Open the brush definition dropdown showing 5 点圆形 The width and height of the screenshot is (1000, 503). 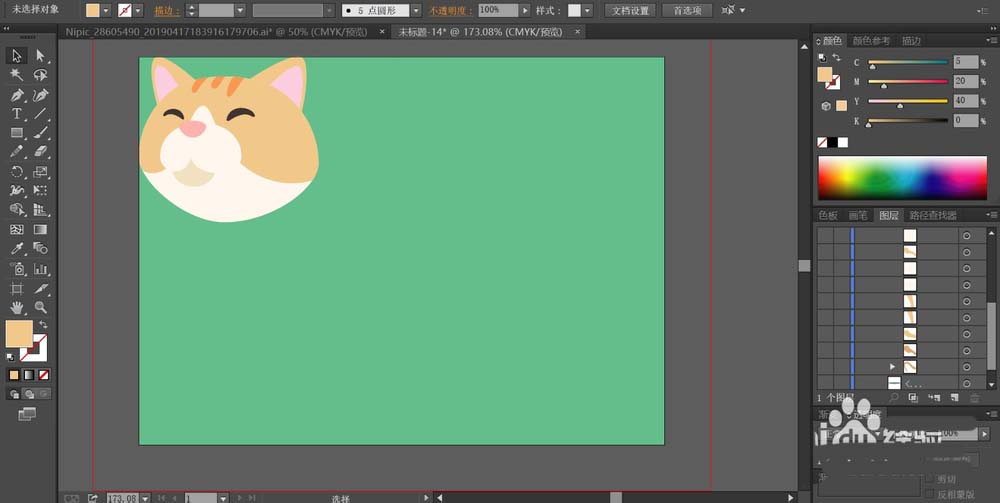click(x=416, y=10)
